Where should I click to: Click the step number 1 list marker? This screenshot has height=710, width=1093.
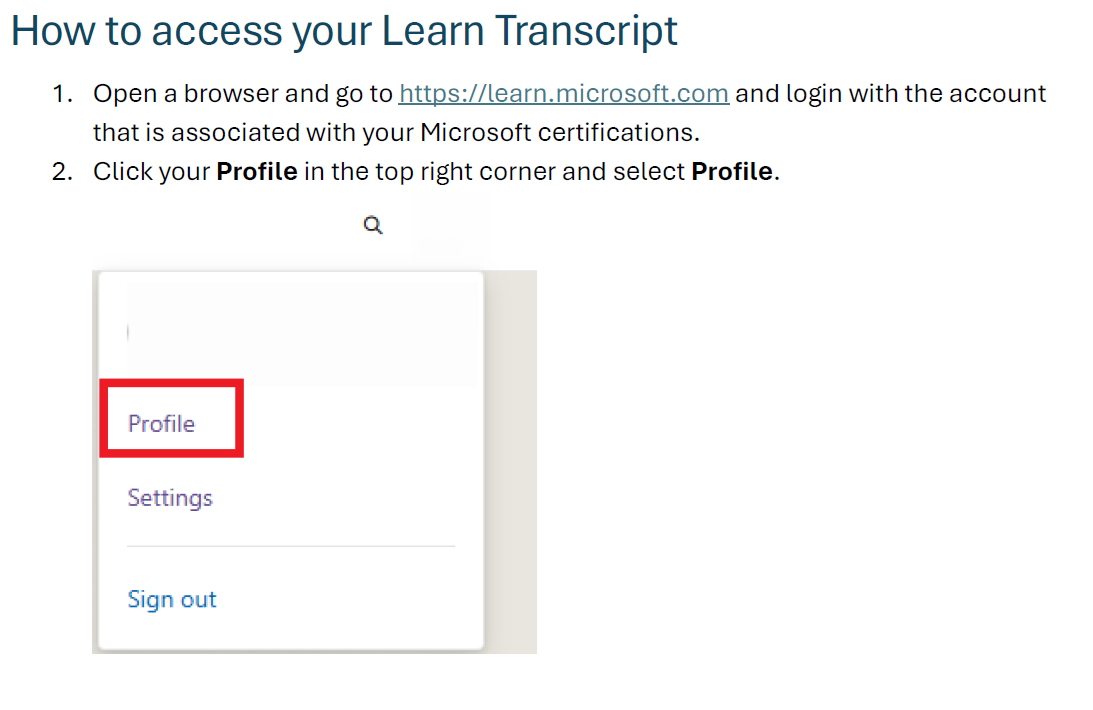click(x=63, y=94)
